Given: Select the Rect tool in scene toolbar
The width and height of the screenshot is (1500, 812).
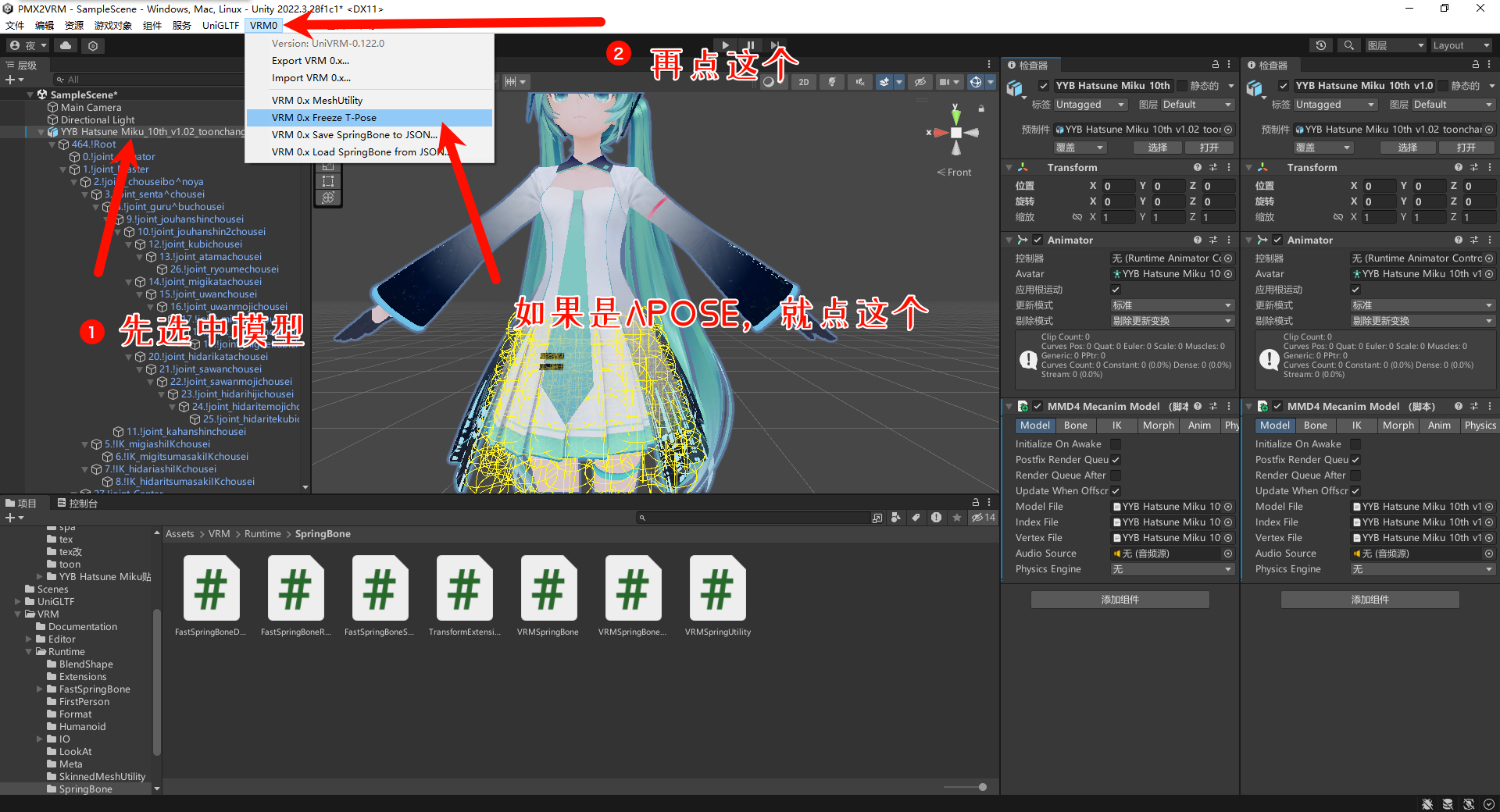Looking at the screenshot, I should click(x=328, y=181).
